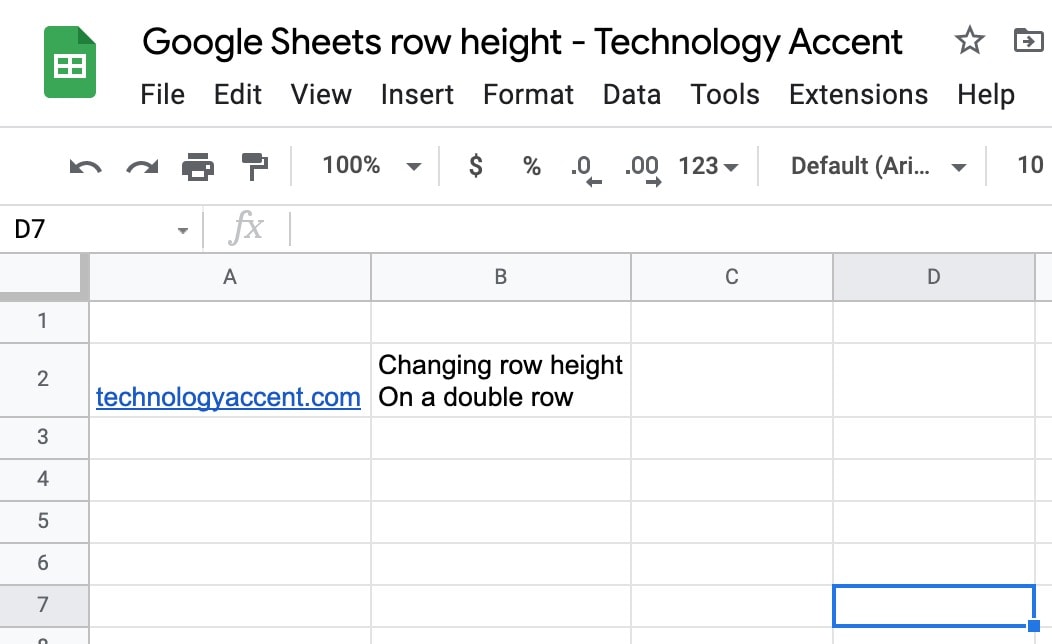Follow the technologyaccent.com link
Image resolution: width=1052 pixels, height=644 pixels.
tap(228, 397)
